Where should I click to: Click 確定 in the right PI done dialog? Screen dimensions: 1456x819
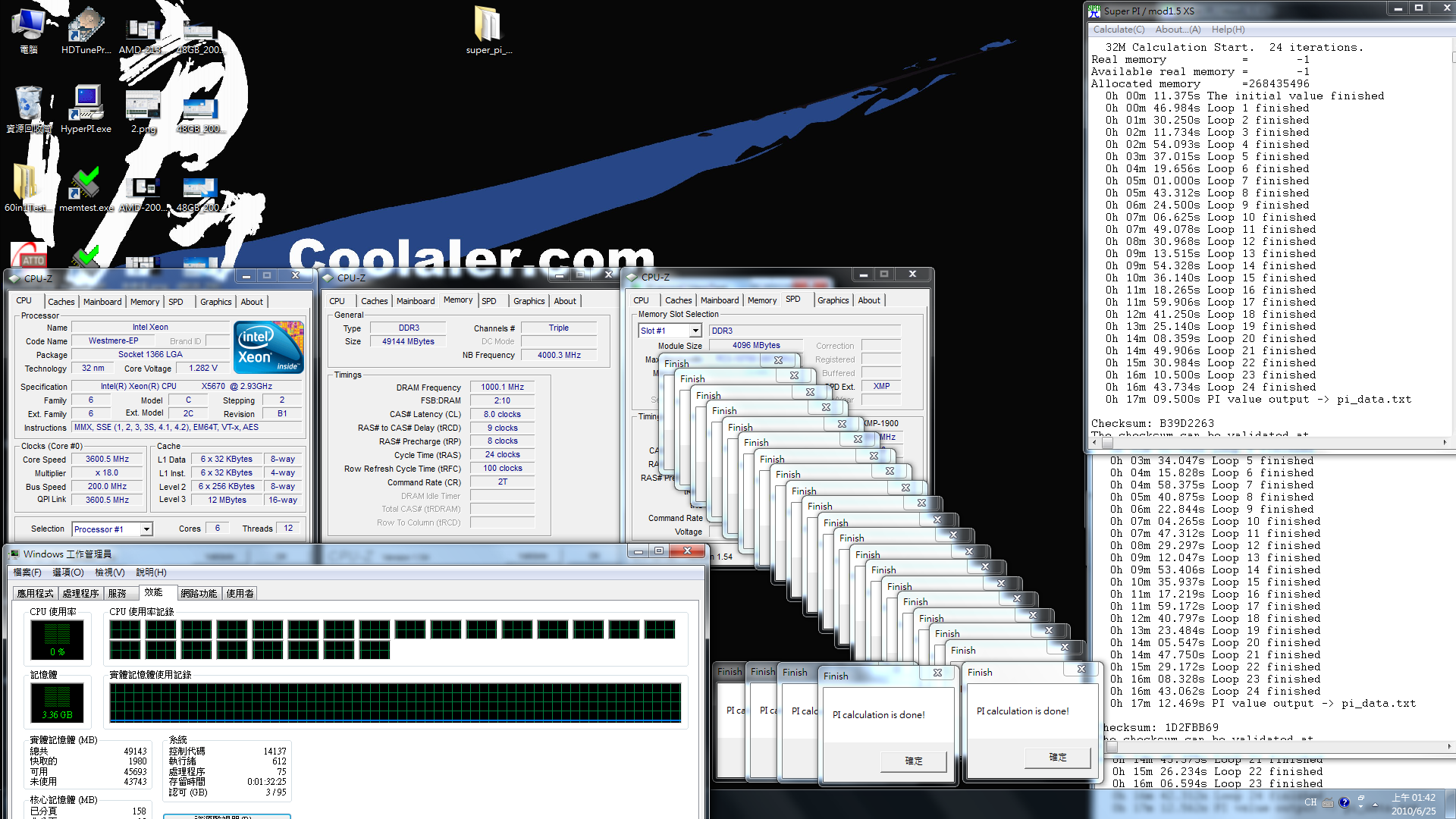tap(1058, 757)
